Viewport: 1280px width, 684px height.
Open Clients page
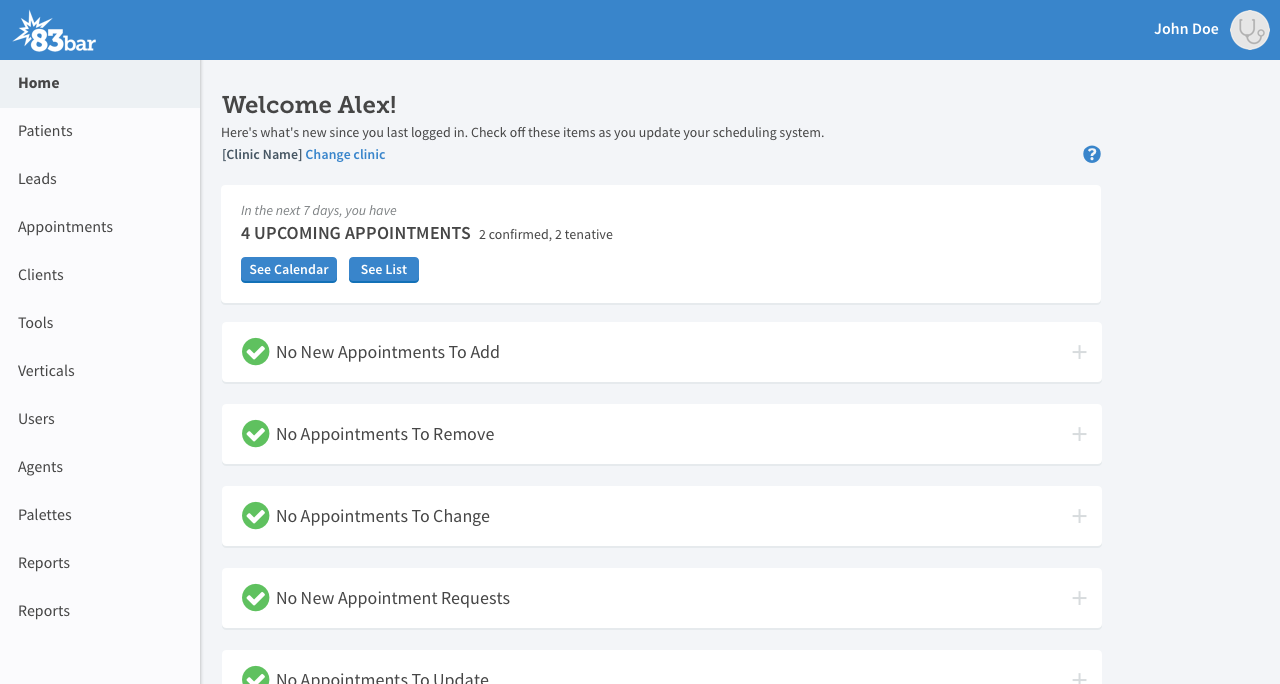coord(100,275)
